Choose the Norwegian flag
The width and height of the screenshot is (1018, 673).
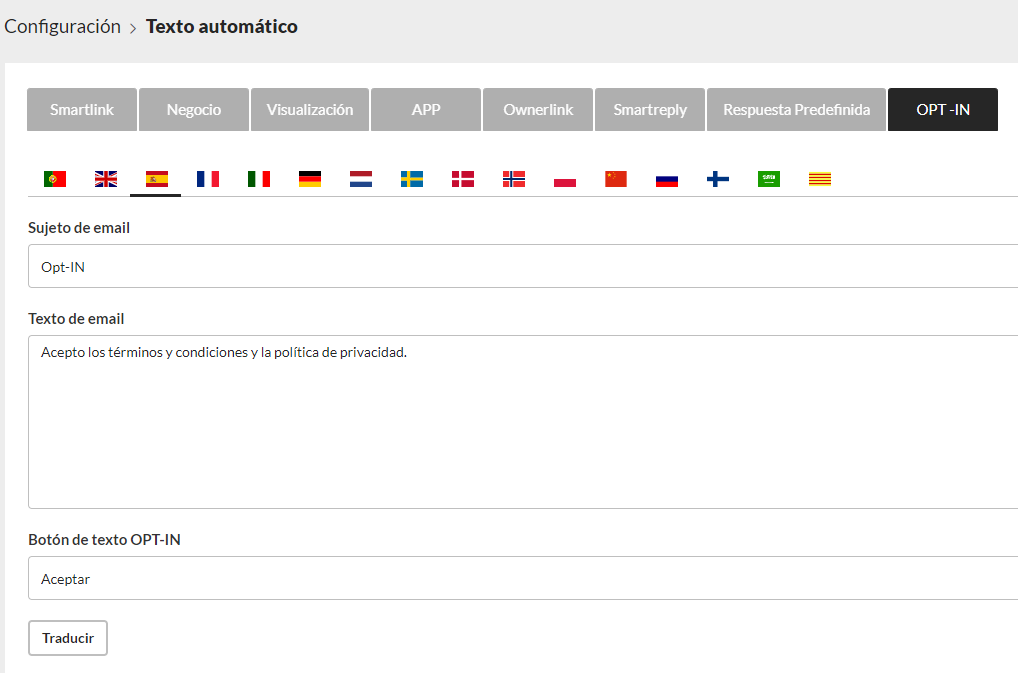pos(514,179)
